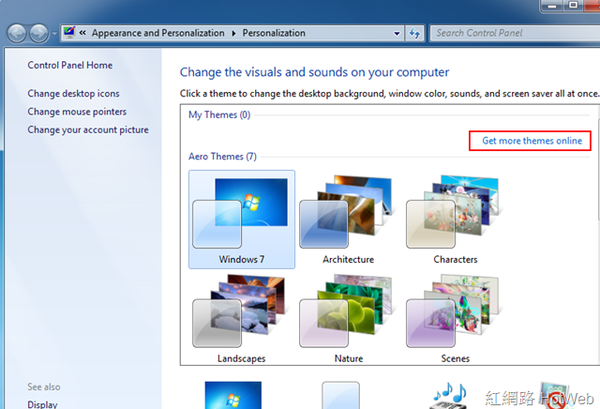600x409 pixels.
Task: Choose the Landscapes theme
Action: (x=241, y=318)
